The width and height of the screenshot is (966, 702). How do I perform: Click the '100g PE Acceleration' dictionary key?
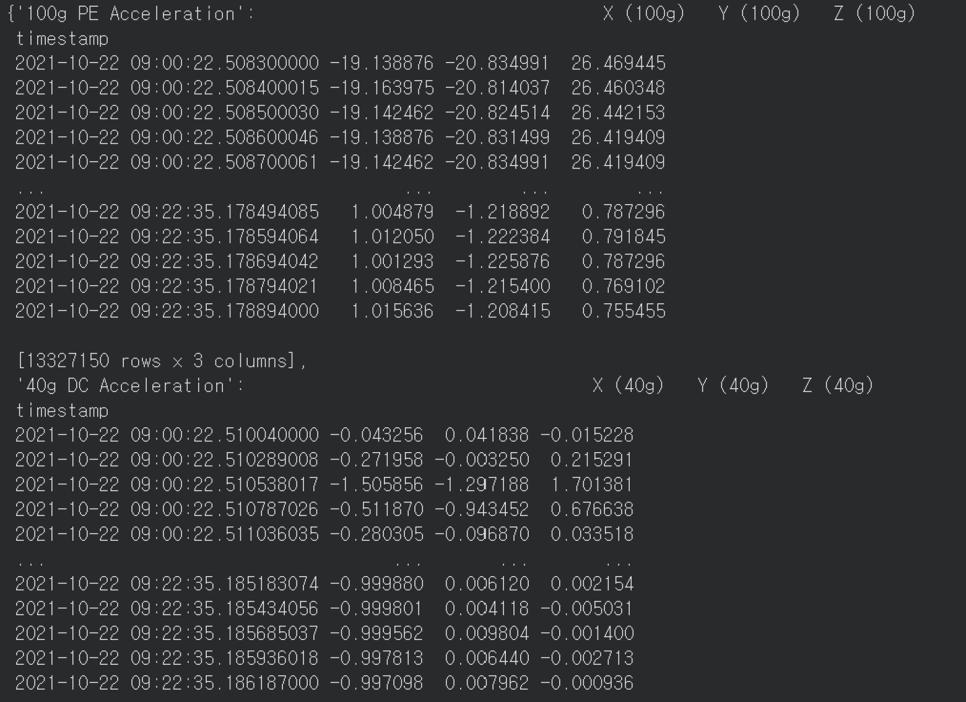[132, 14]
